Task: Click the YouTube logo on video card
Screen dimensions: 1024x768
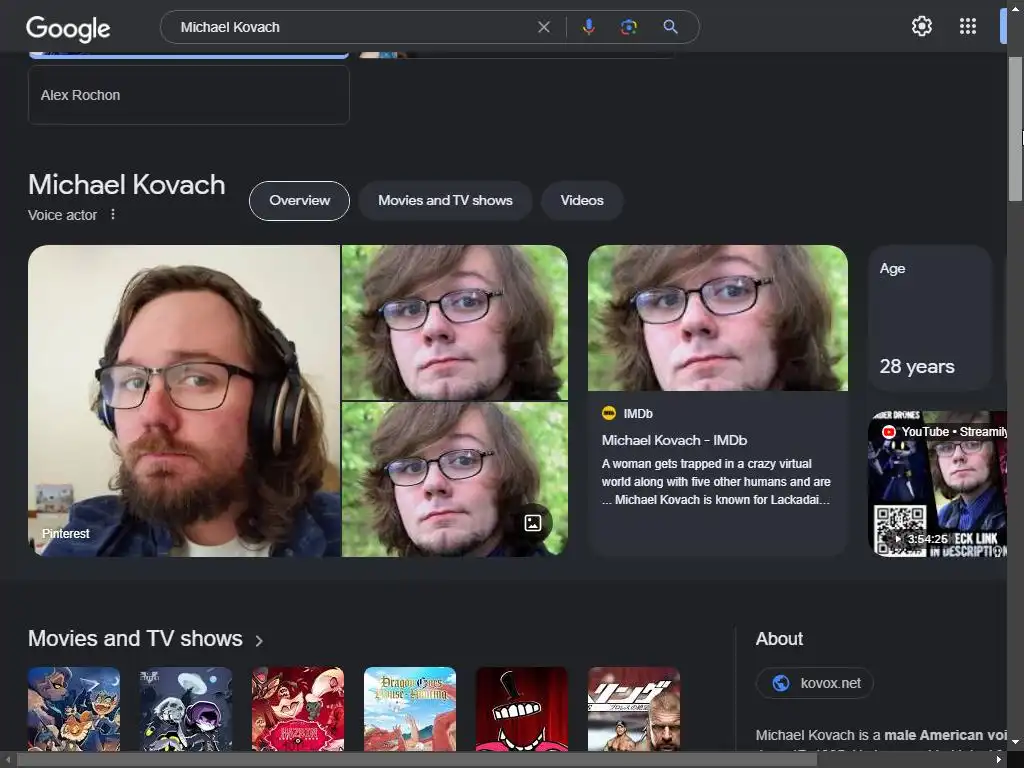Action: tap(888, 432)
